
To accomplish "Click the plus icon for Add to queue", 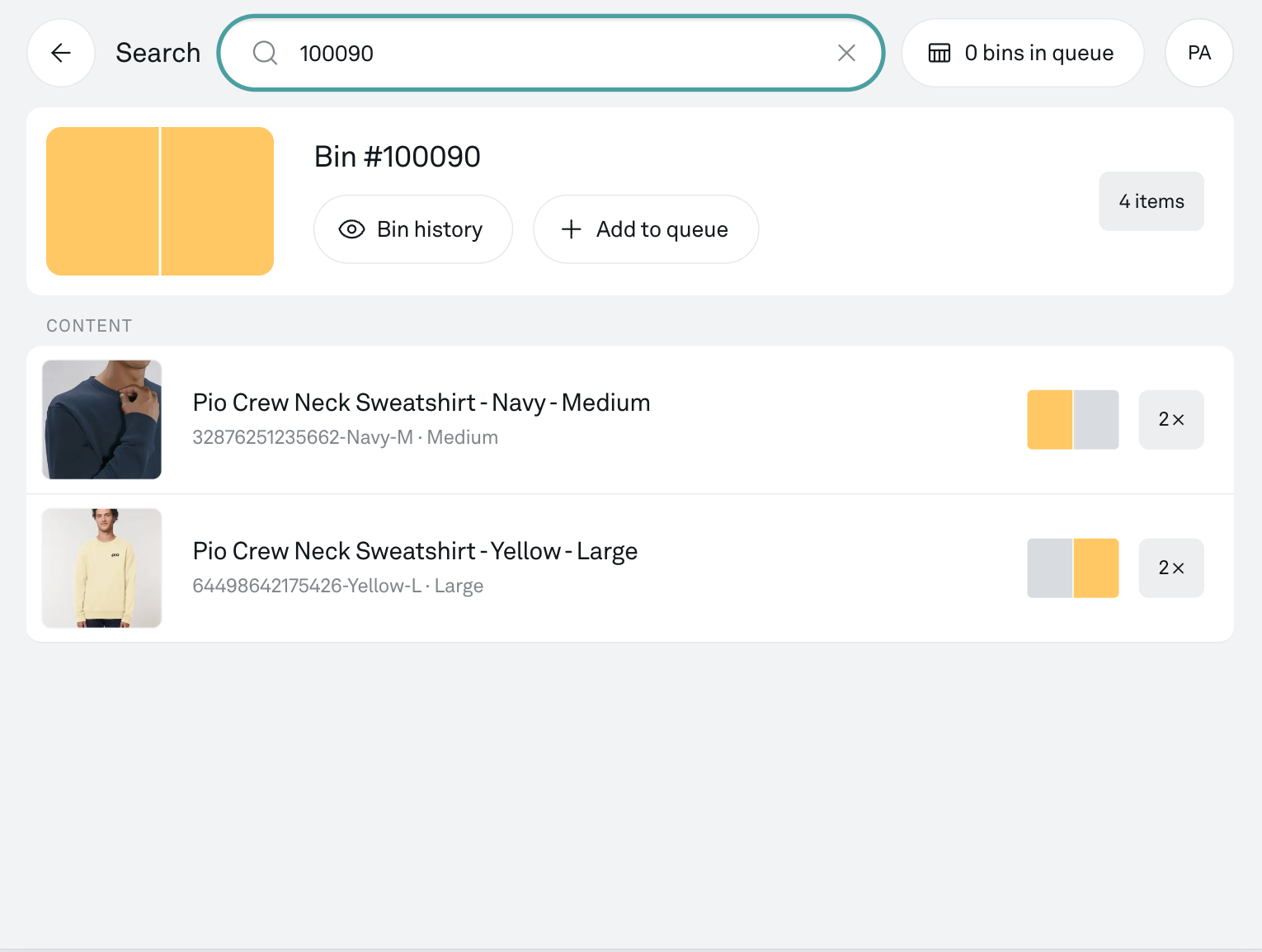I will tap(571, 229).
